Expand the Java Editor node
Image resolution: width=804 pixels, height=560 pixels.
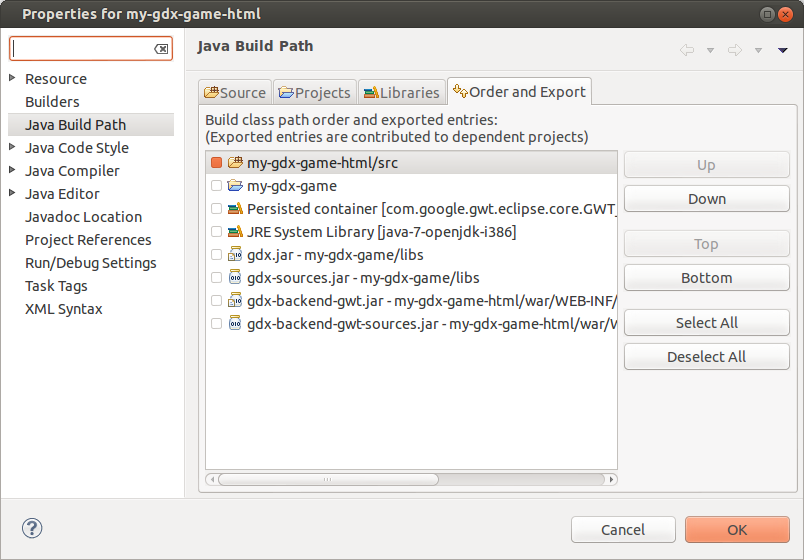click(12, 193)
